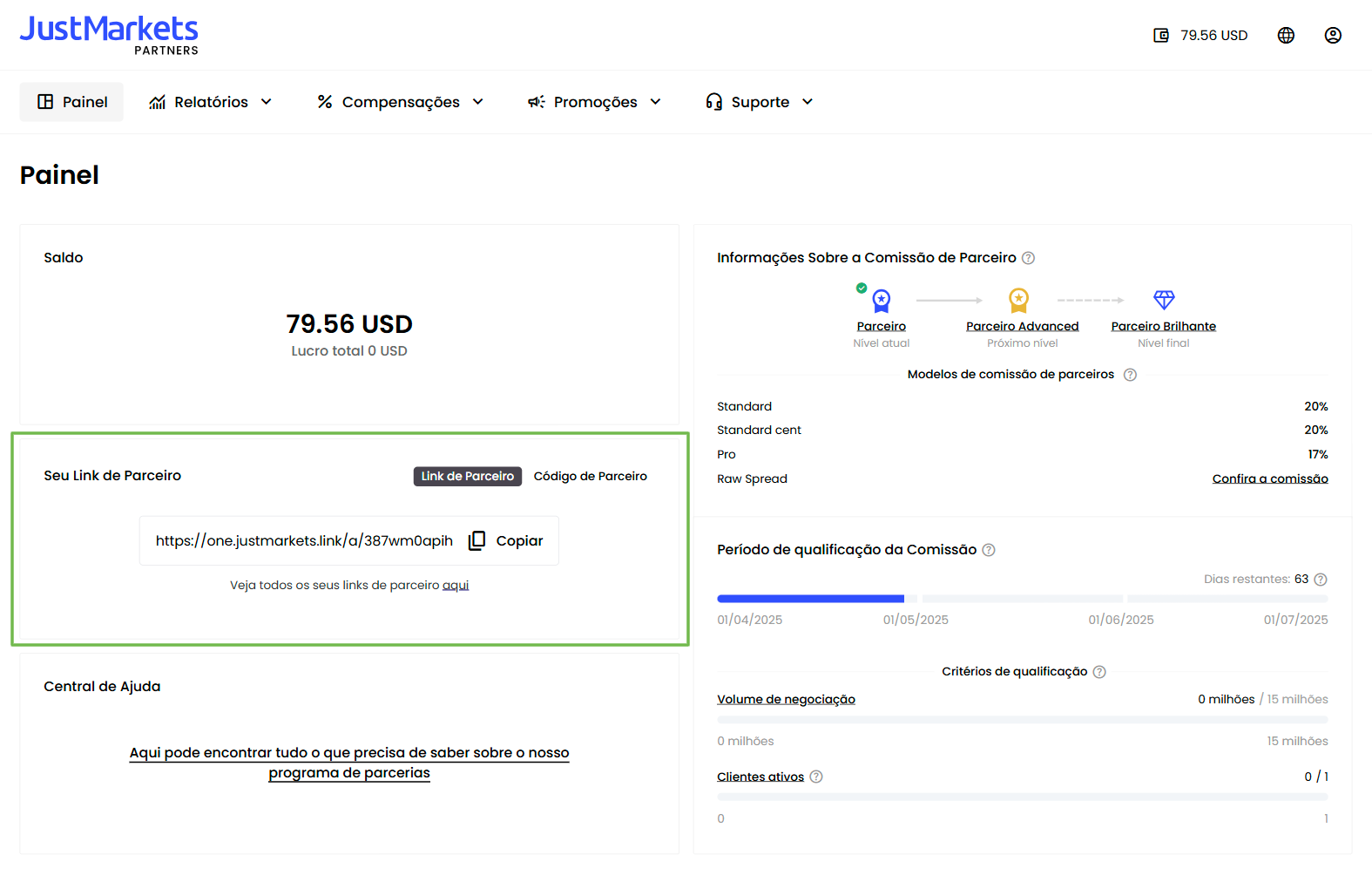Switch to the Link de Parceiro tab
The height and width of the screenshot is (882, 1372).
click(468, 477)
